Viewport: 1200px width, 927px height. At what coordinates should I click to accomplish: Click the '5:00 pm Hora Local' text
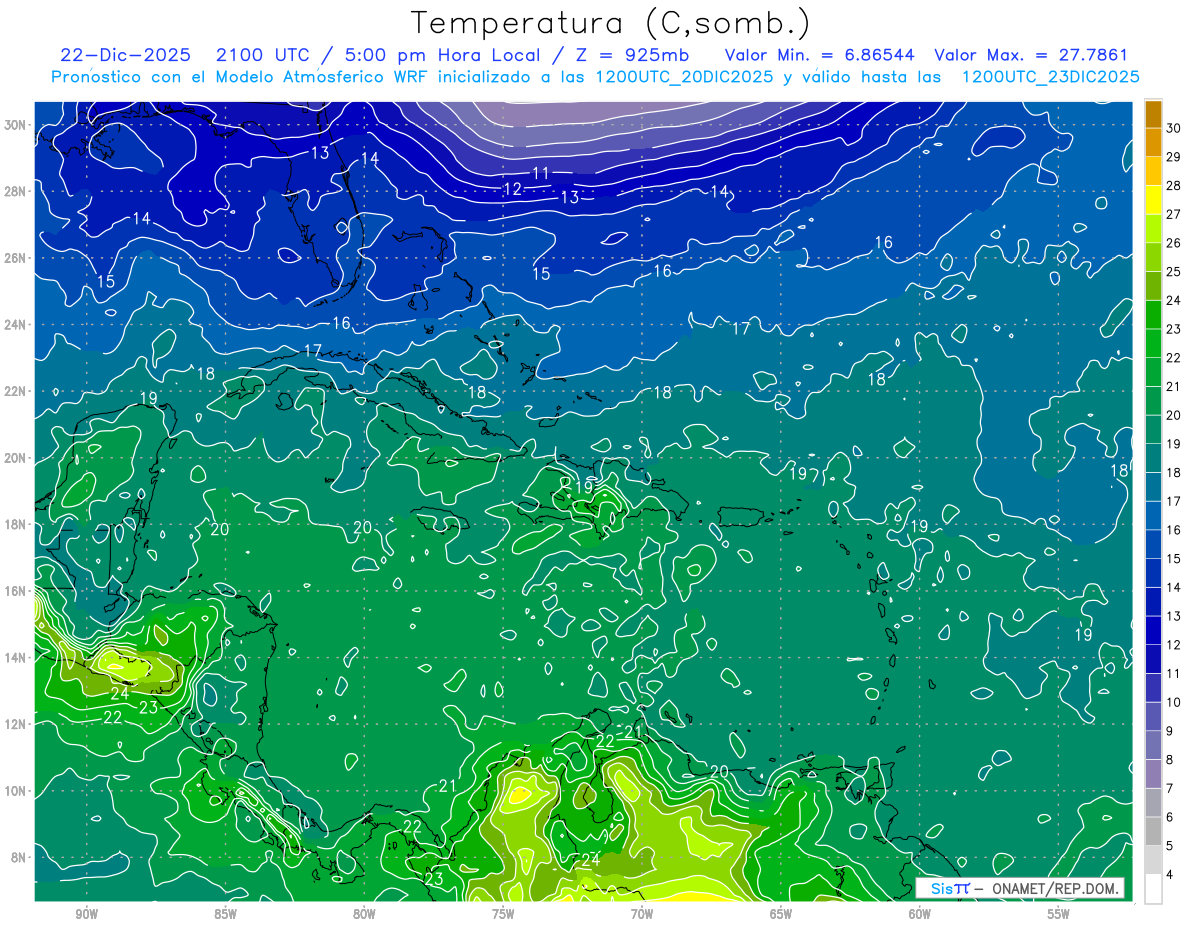coord(441,55)
